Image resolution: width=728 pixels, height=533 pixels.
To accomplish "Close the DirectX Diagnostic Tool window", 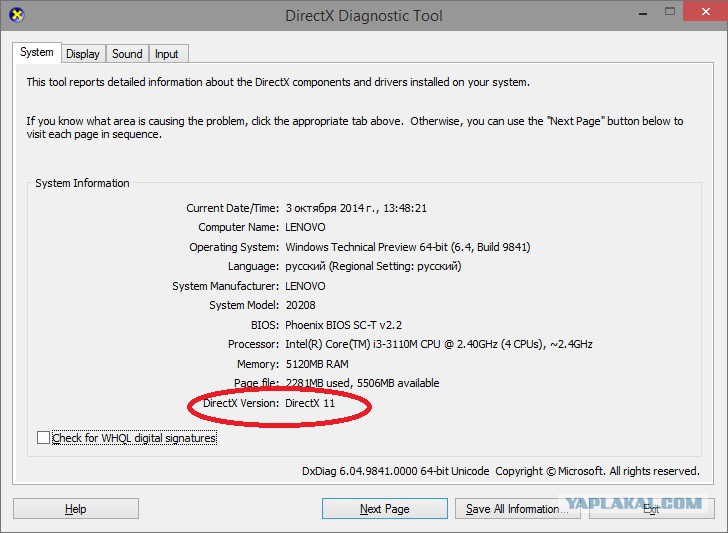I will 706,11.
